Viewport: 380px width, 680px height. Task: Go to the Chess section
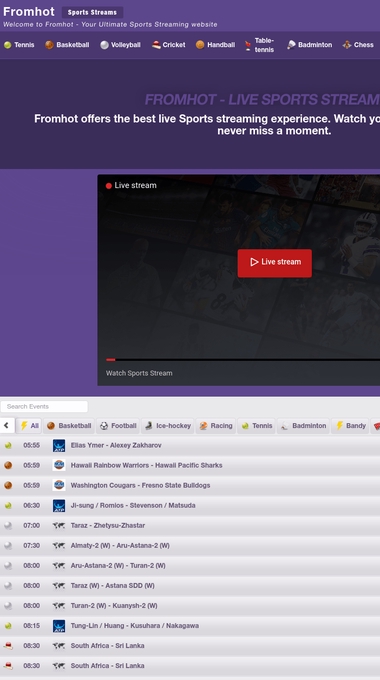pos(358,45)
